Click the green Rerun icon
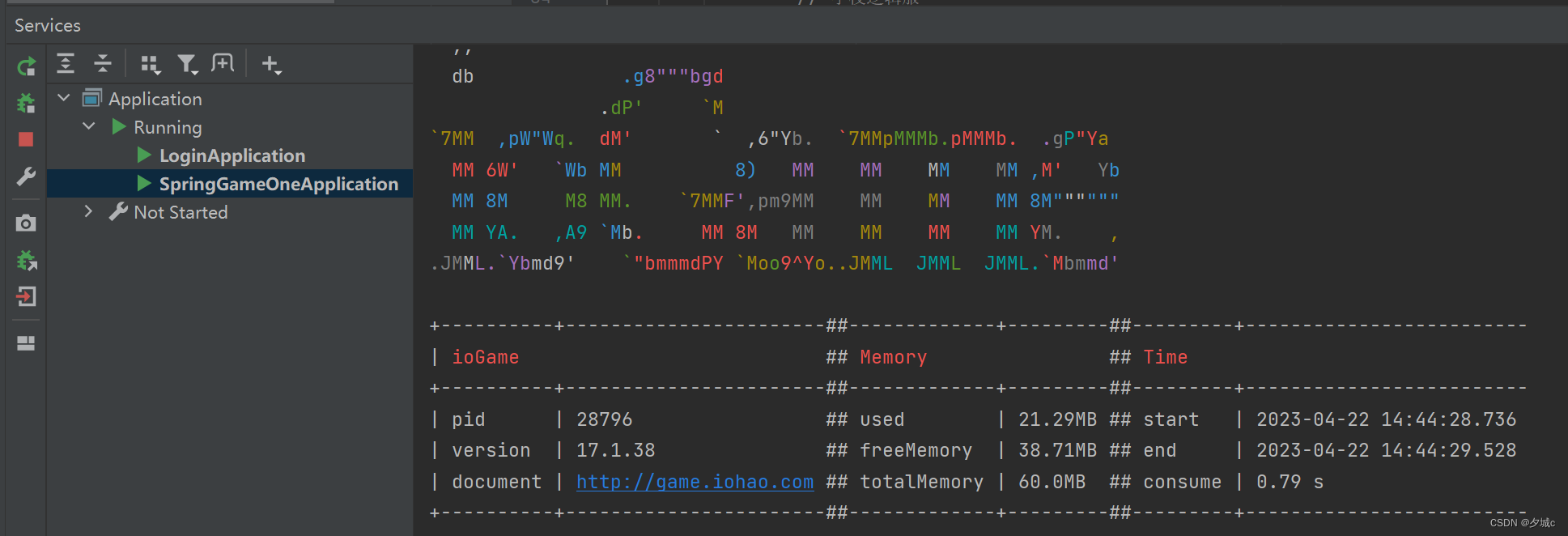The width and height of the screenshot is (1568, 536). 26,66
